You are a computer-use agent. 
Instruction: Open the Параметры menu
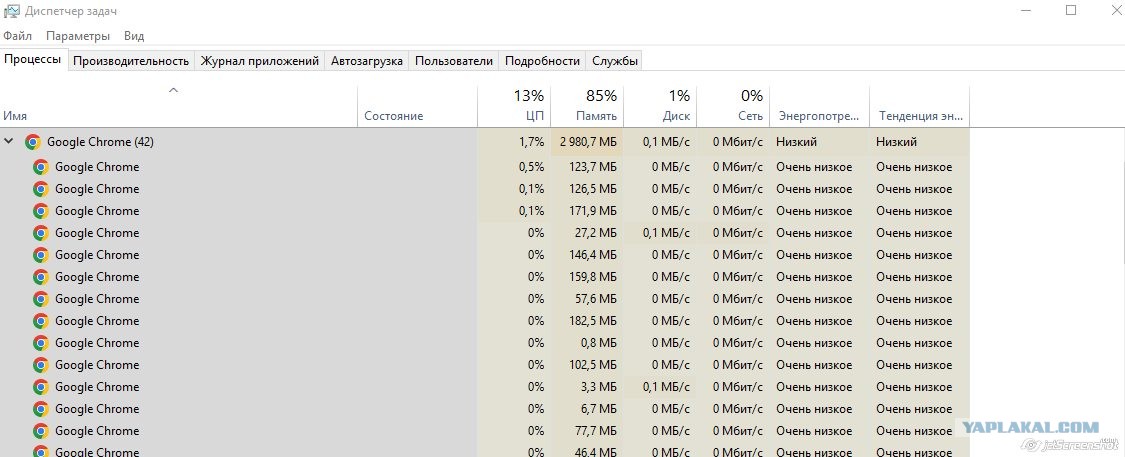coord(77,36)
